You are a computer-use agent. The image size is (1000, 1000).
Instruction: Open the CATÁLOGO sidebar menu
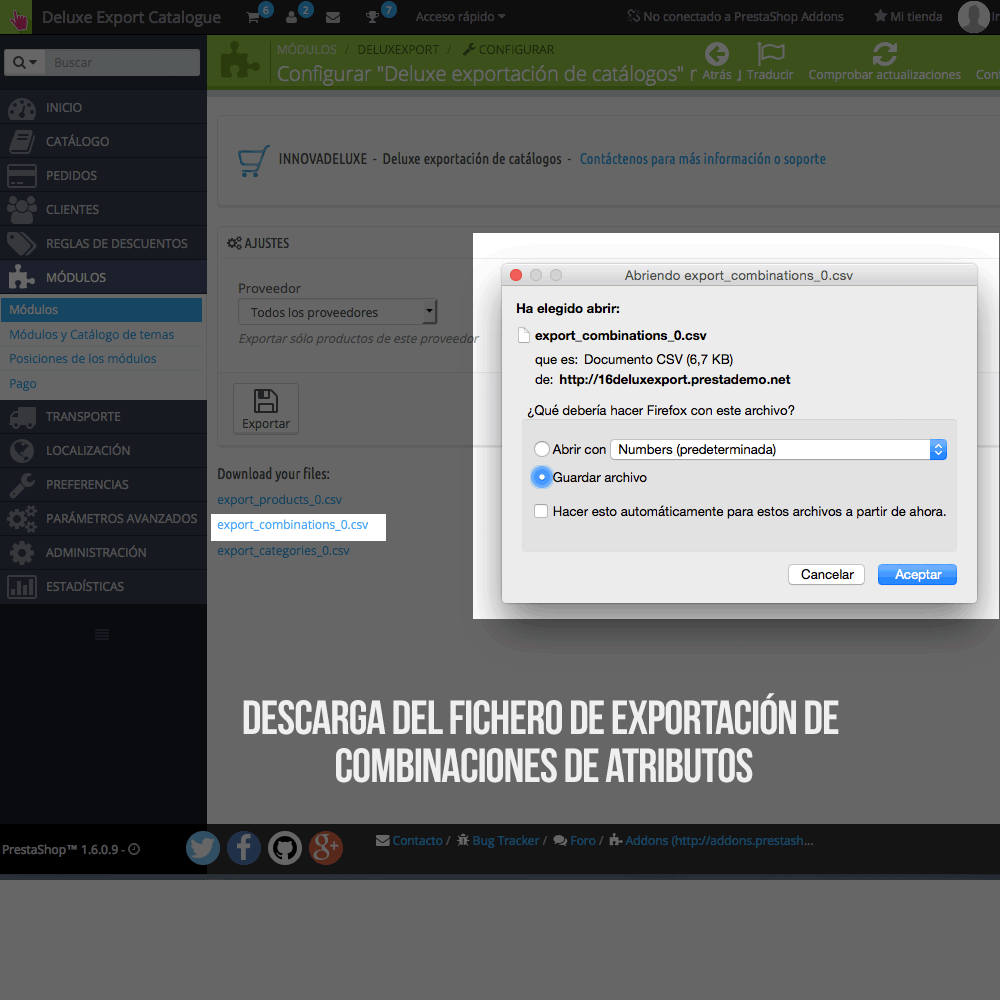(x=103, y=141)
